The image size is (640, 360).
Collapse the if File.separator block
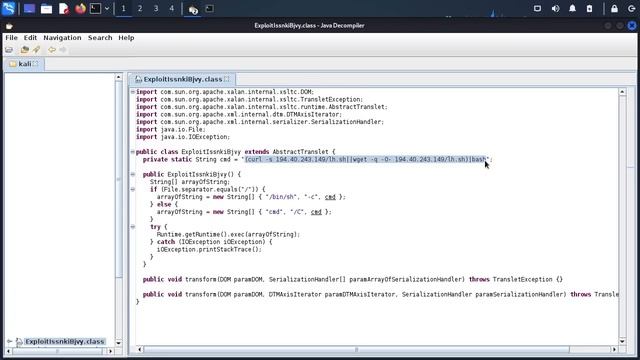click(x=133, y=189)
